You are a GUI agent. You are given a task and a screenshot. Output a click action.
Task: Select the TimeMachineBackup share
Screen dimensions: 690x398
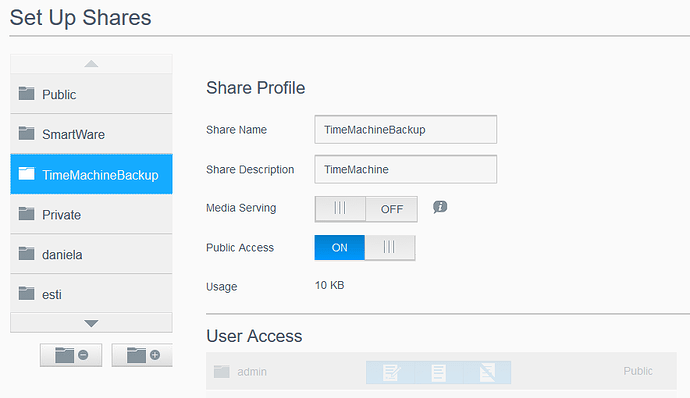click(x=91, y=174)
